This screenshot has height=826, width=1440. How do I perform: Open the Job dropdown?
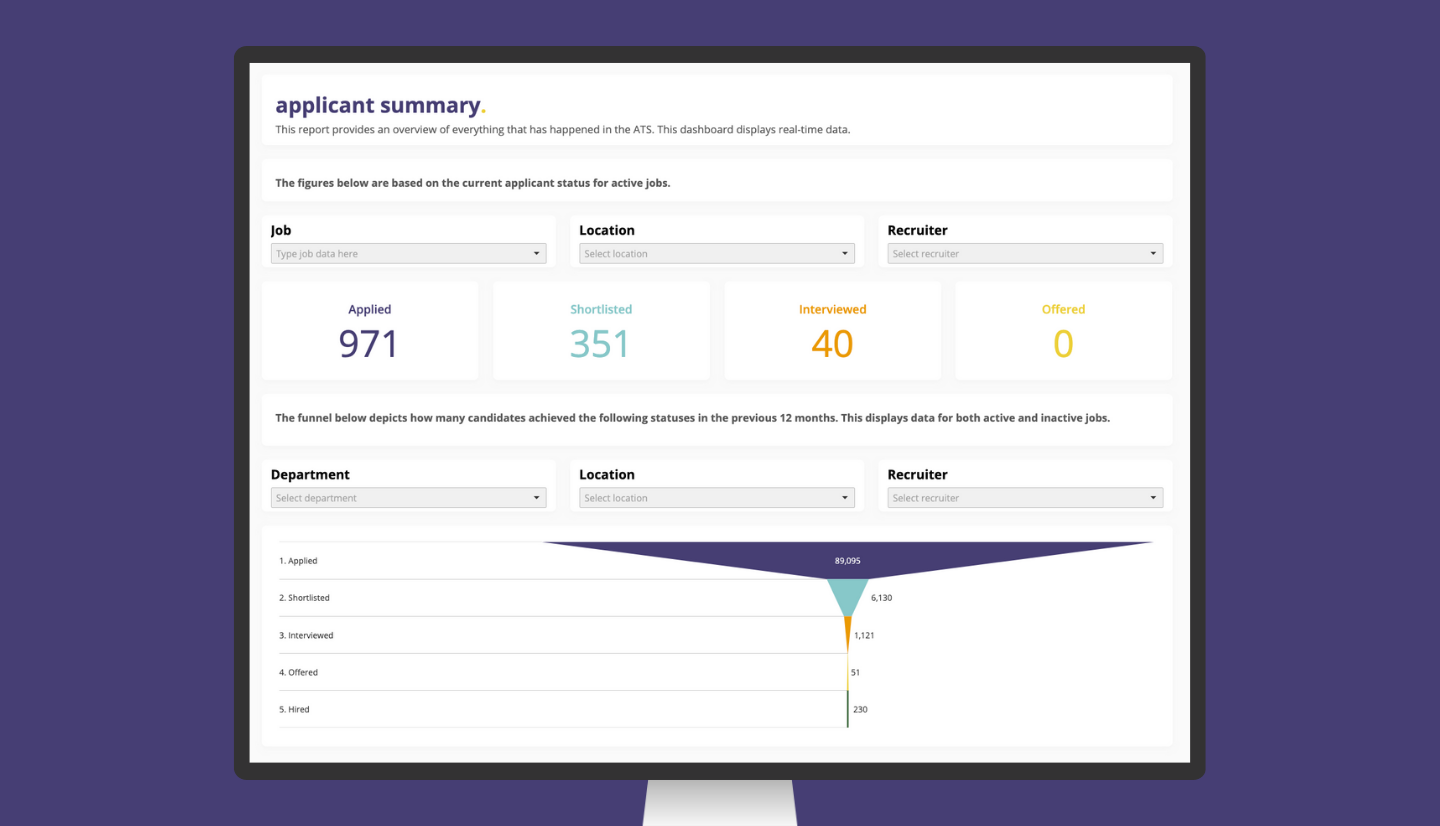click(x=408, y=254)
